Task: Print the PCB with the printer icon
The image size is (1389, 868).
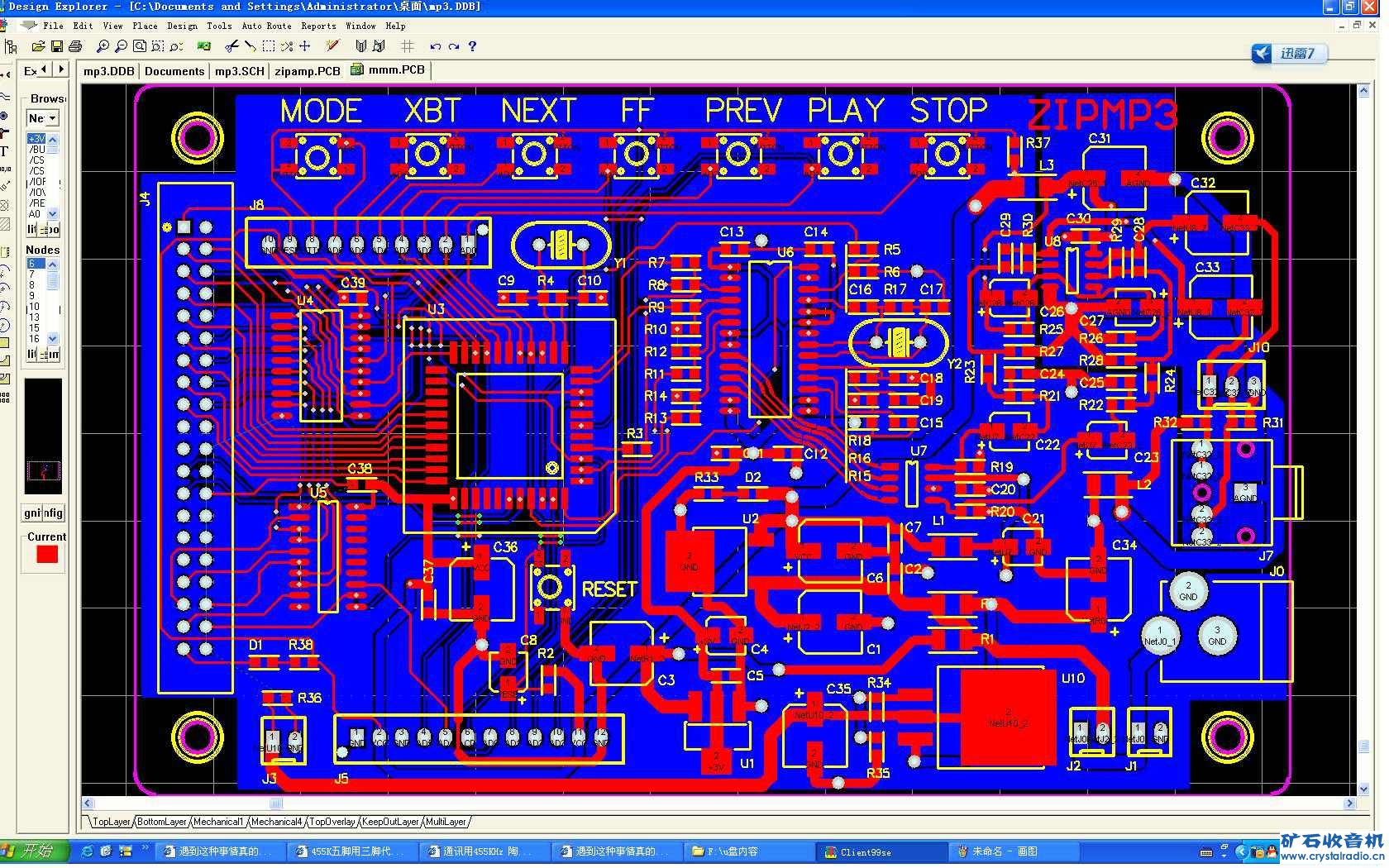Action: 75,47
